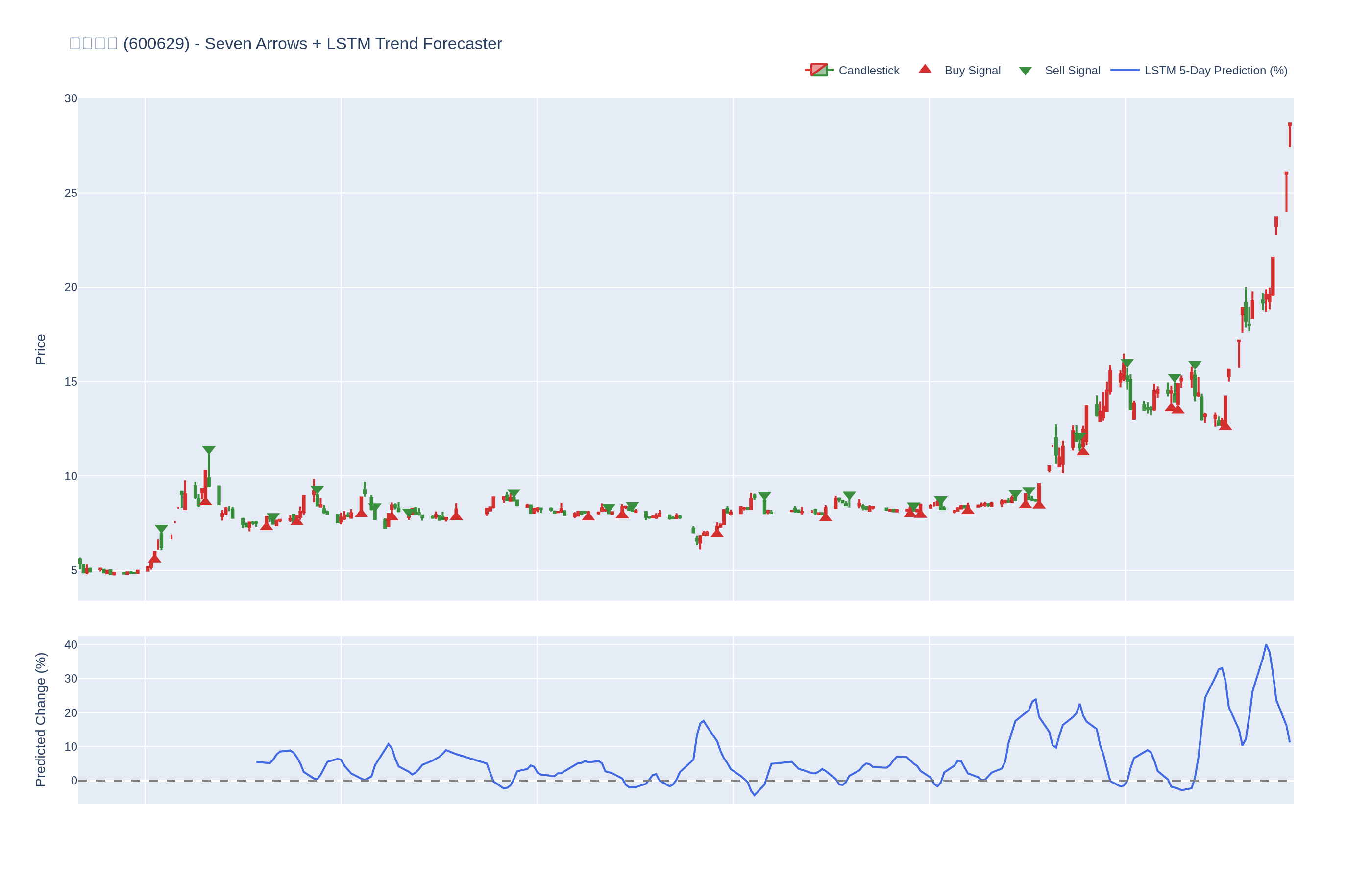This screenshot has height=882, width=1372.
Task: Click the 30 tick label on price axis
Action: coord(71,98)
